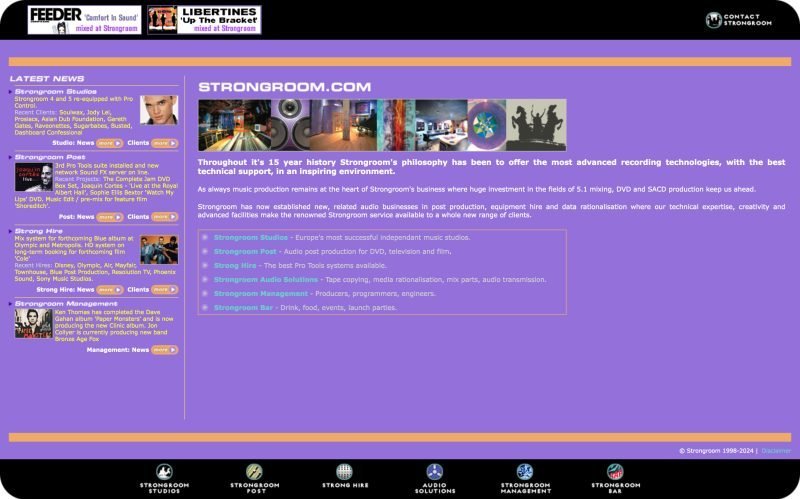Follow the Strongroom Audio Solutions list link
The image size is (800, 499).
265,280
